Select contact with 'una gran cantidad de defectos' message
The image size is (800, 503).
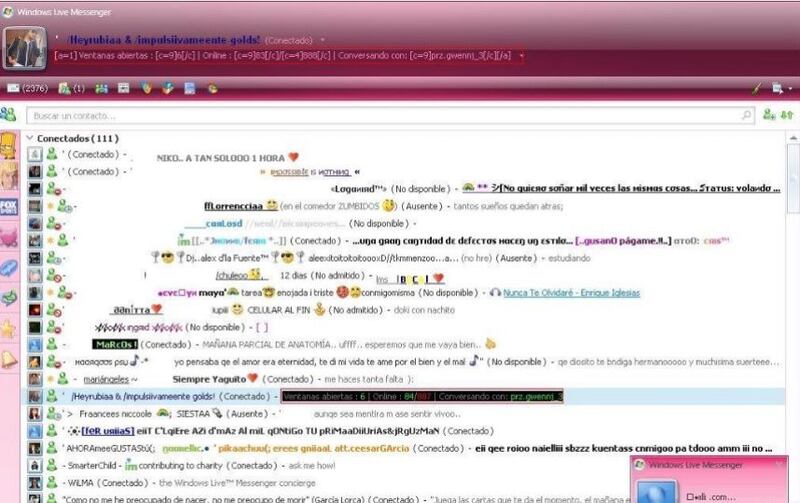406,241
